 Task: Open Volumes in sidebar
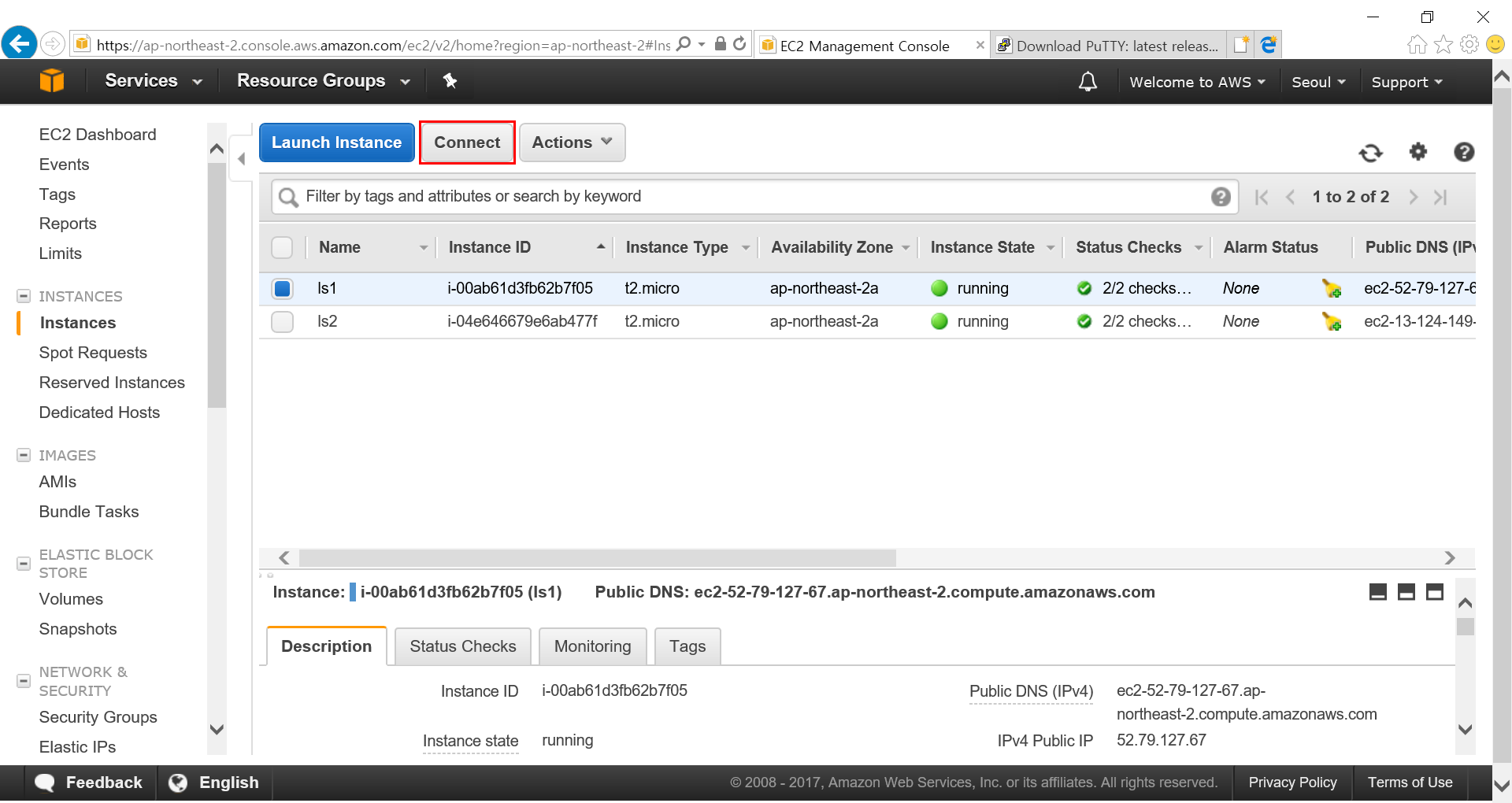coord(71,599)
